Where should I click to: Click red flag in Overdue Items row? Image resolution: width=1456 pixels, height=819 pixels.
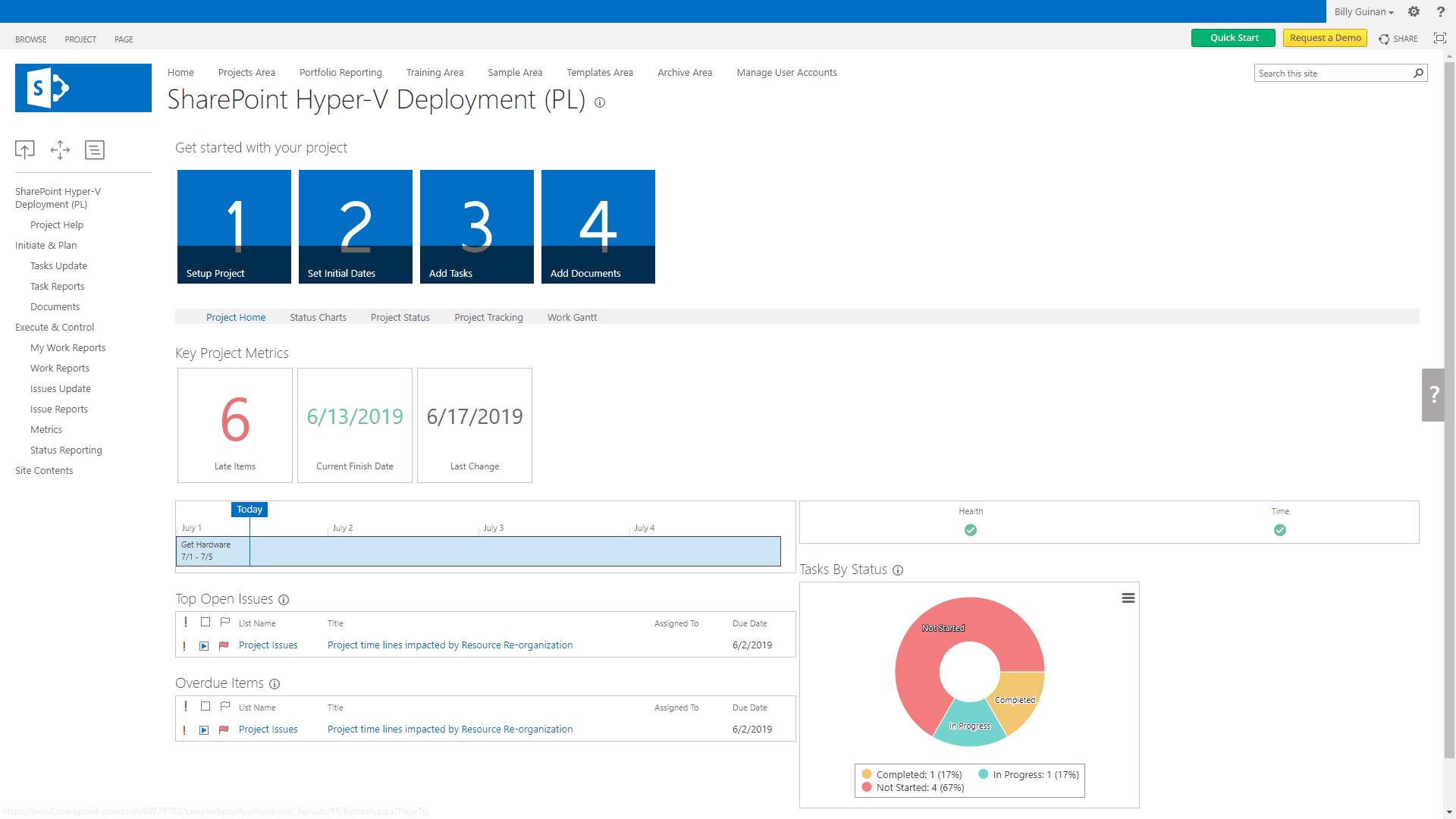pos(224,730)
